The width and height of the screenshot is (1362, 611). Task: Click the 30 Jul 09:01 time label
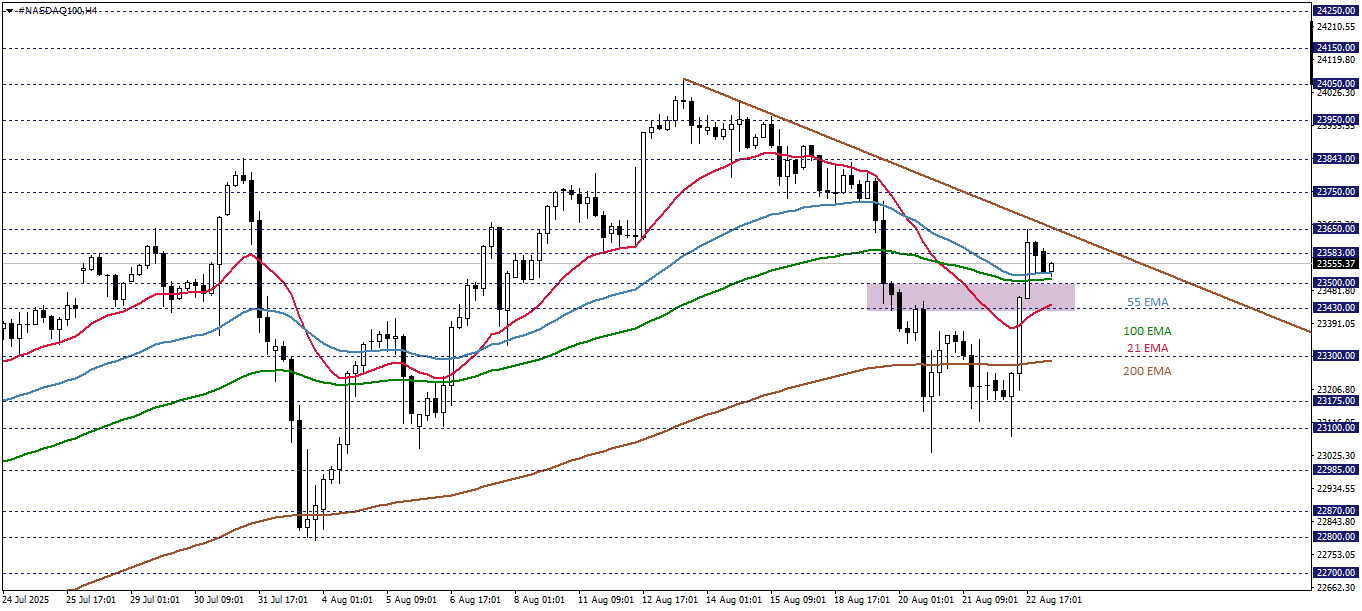pos(218,601)
